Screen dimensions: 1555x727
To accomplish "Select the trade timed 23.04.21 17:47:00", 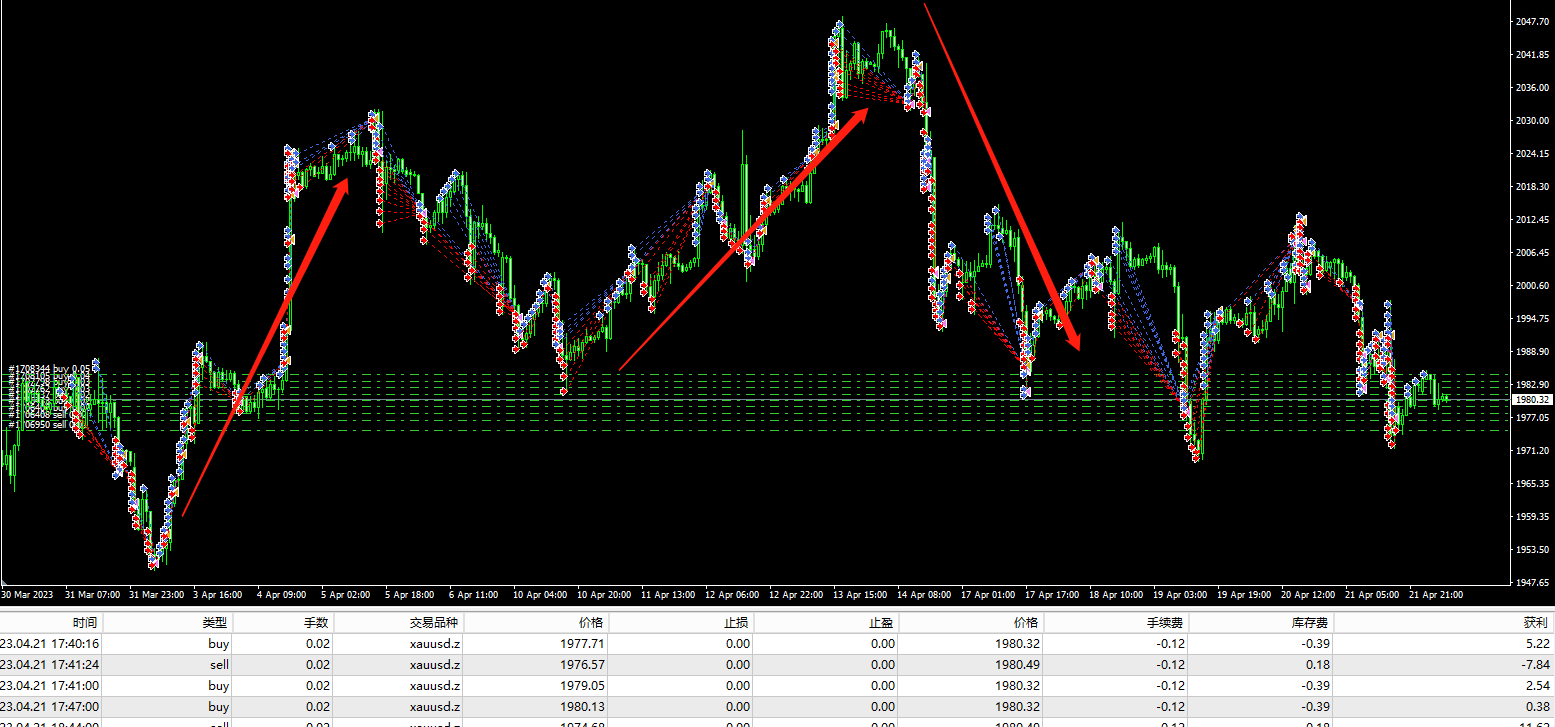I will 777,706.
